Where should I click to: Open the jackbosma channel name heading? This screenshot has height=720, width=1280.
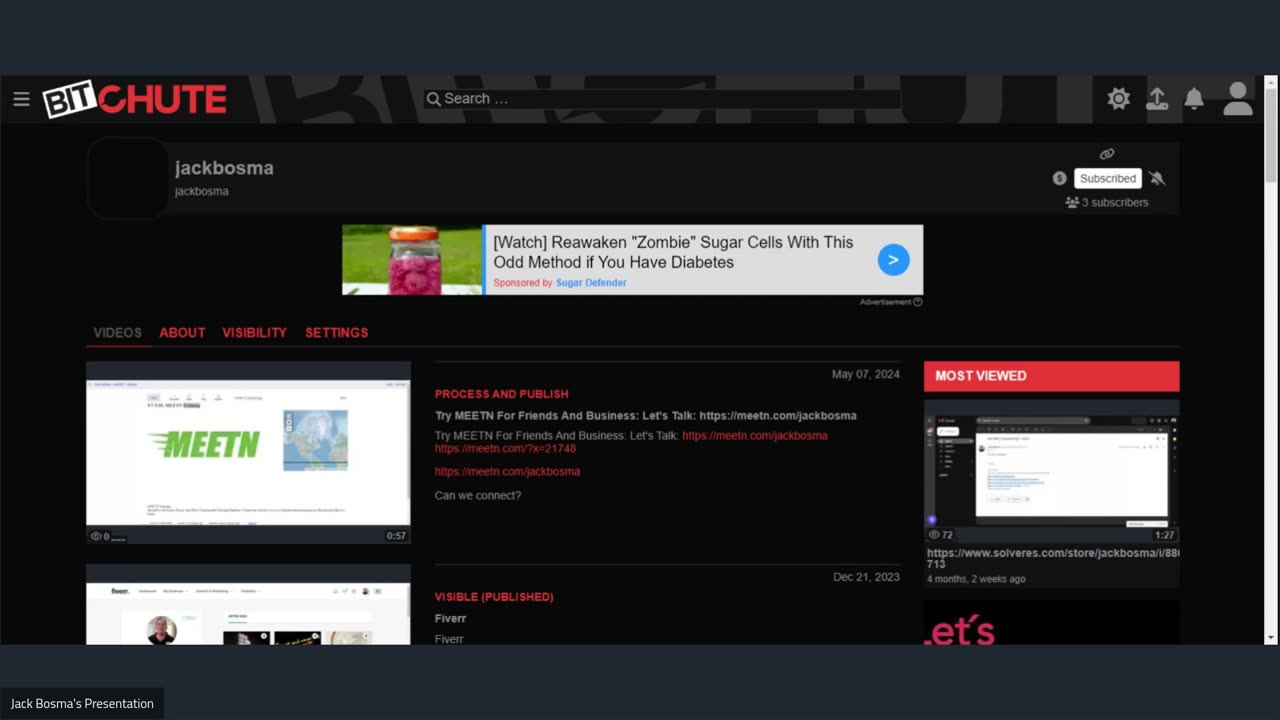tap(224, 168)
